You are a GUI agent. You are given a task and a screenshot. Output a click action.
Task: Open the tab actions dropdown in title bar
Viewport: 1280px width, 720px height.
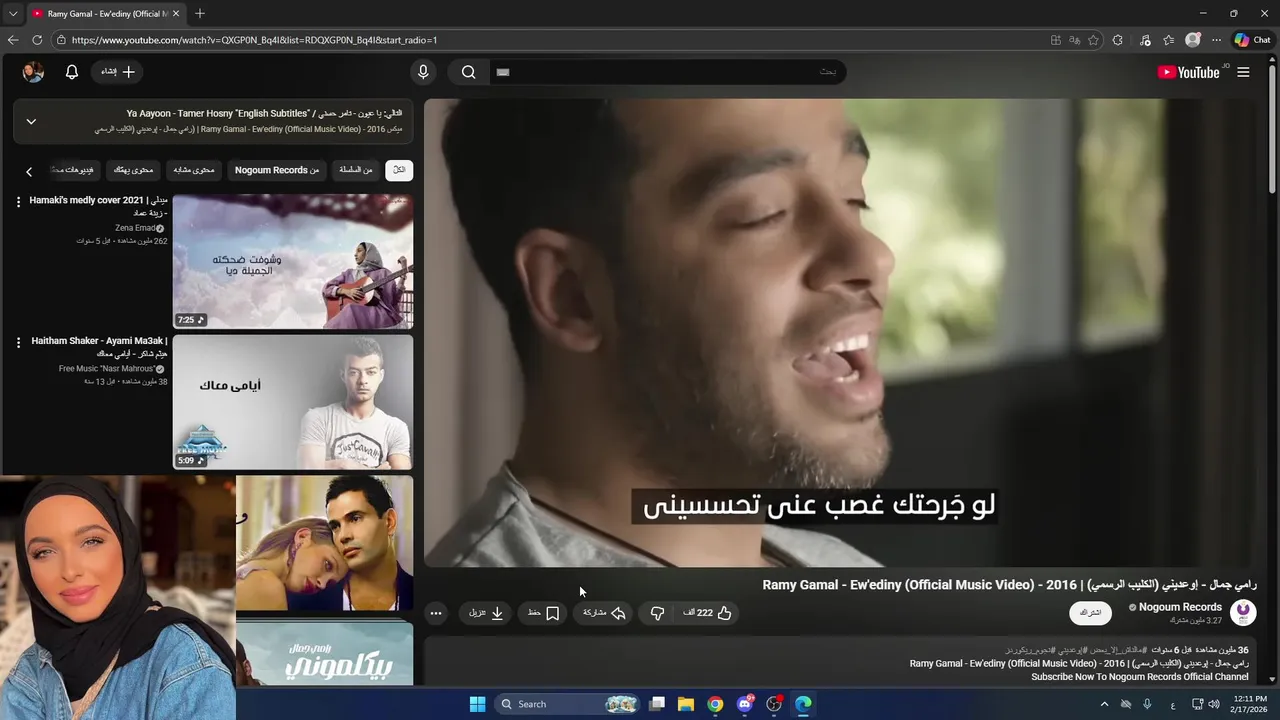point(13,14)
